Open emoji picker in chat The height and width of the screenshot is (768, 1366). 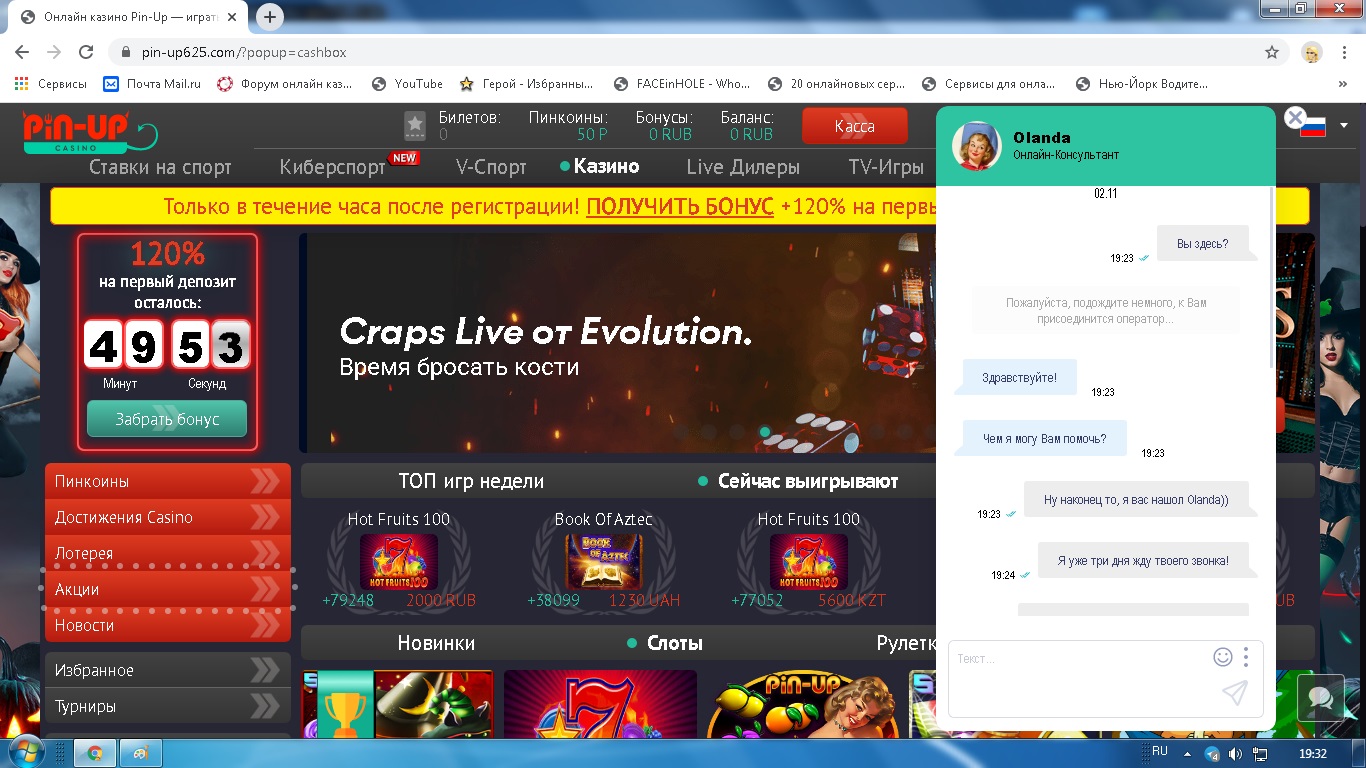point(1222,657)
